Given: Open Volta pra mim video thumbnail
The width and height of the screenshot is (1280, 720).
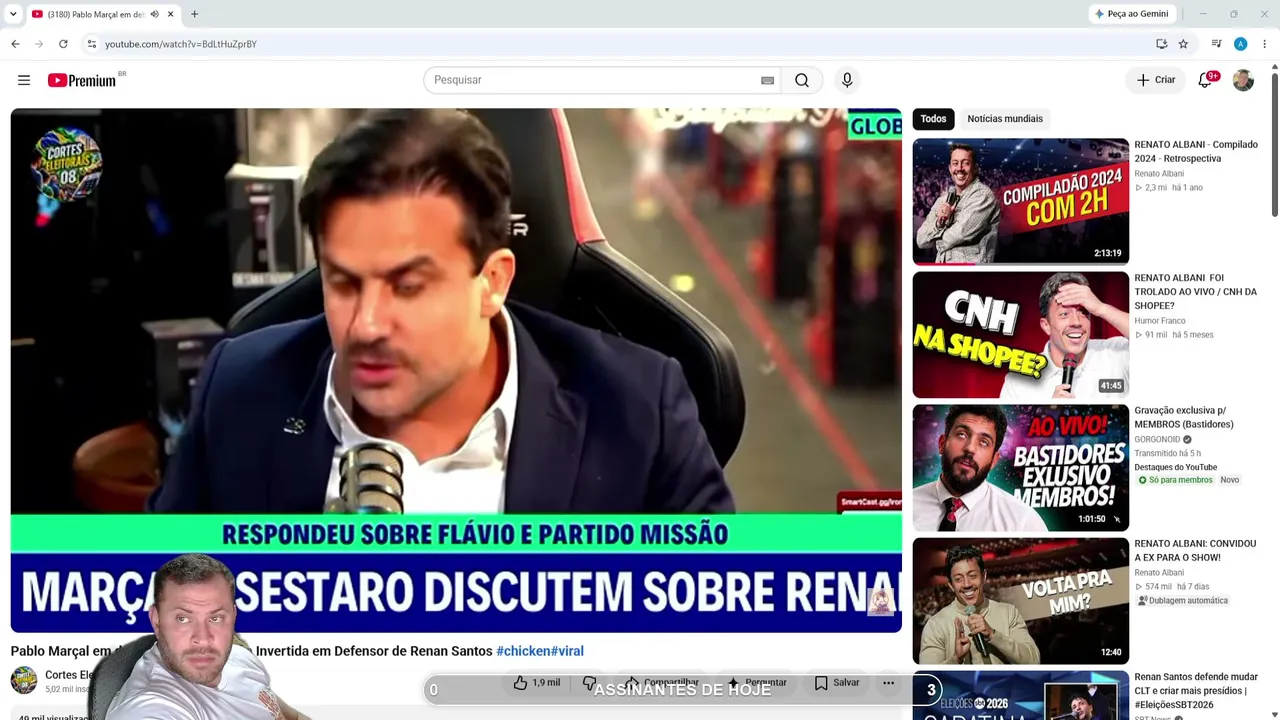Looking at the screenshot, I should click(1020, 601).
